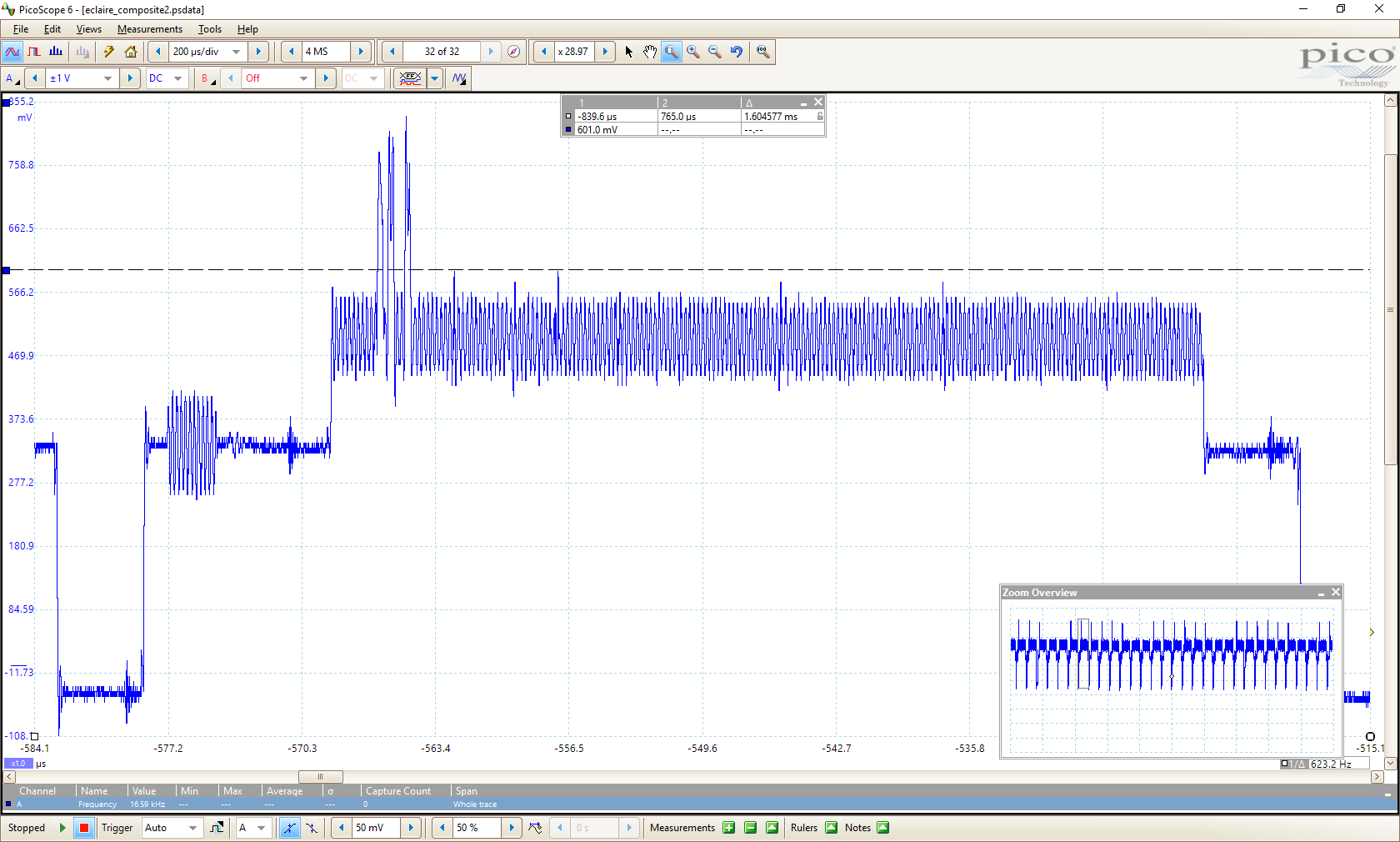Delete measurement with the green minus
This screenshot has height=842, width=1400.
pyautogui.click(x=751, y=828)
